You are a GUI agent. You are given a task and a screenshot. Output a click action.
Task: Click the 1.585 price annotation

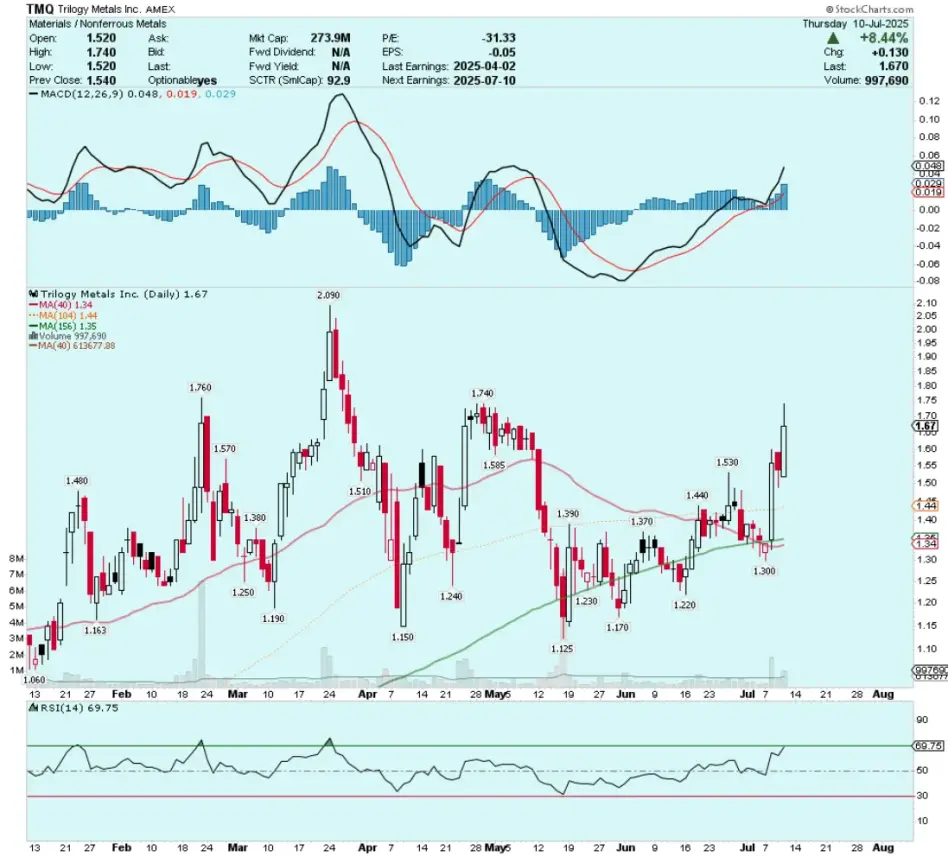[x=494, y=465]
